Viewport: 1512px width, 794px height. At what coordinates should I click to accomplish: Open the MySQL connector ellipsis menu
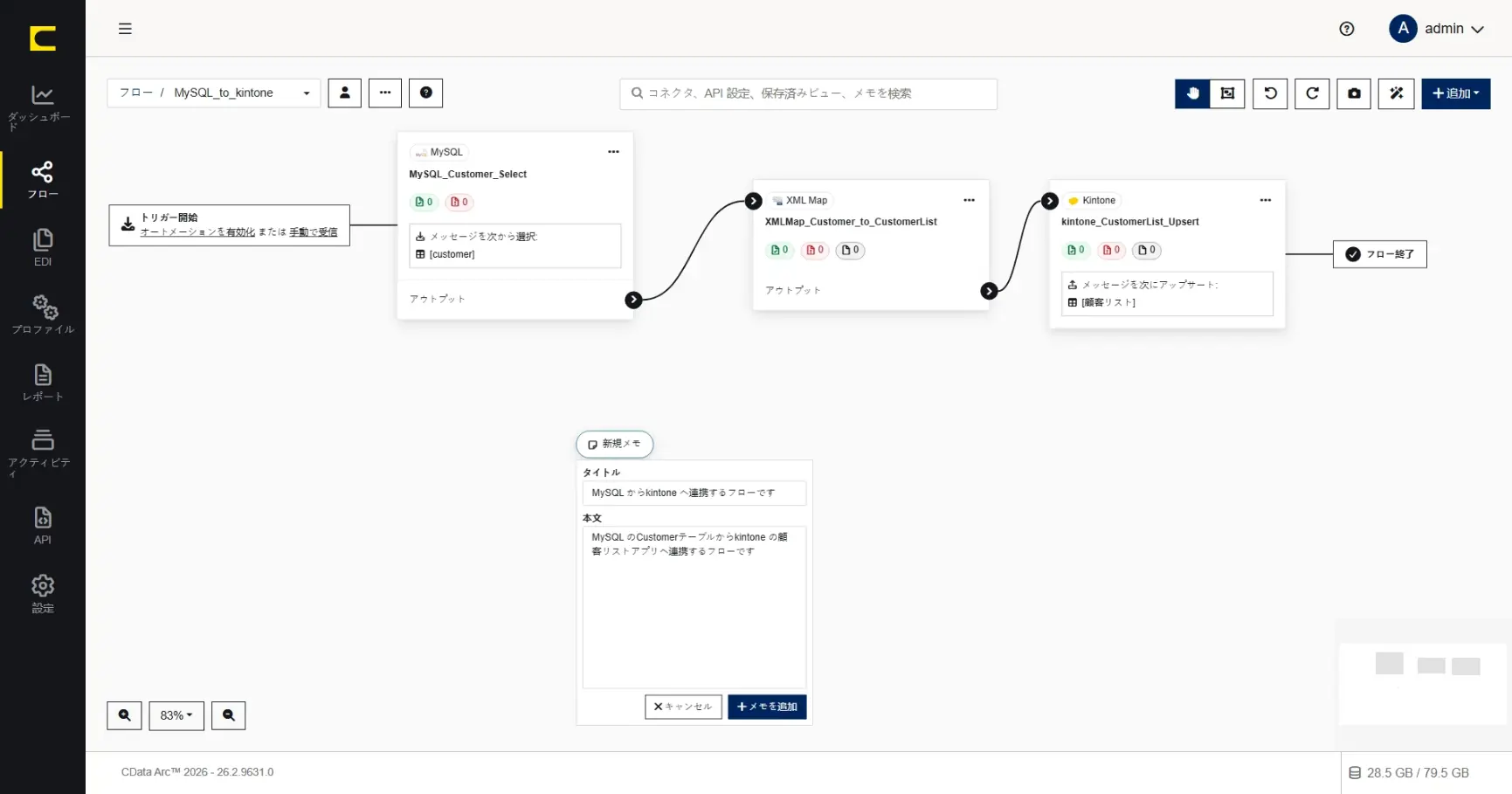pos(613,152)
